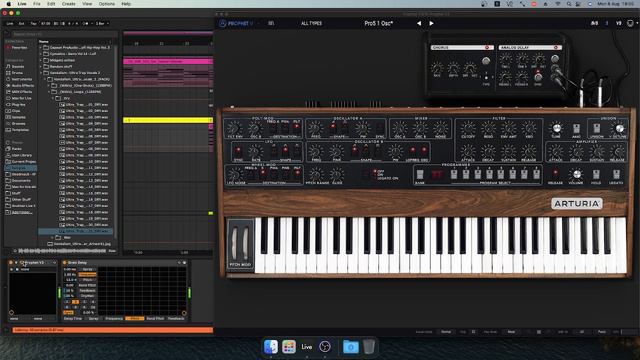
Task: Click the Arturia logo badge
Action: (577, 203)
